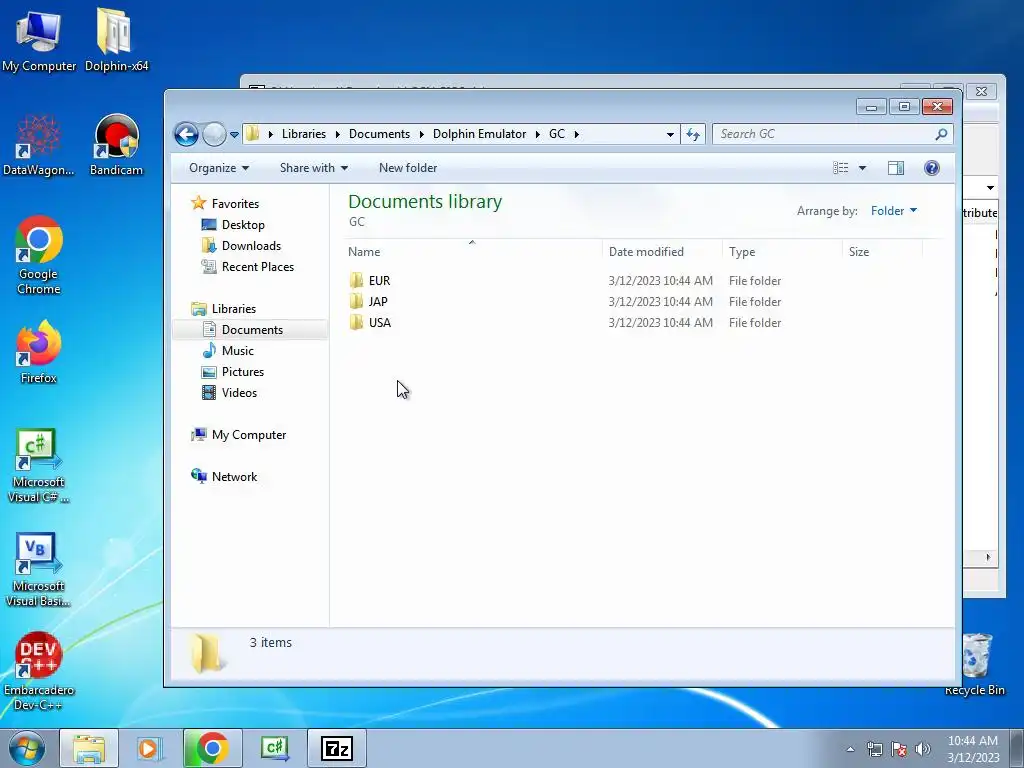Select the EUR folder
1024x768 pixels.
[x=379, y=281]
